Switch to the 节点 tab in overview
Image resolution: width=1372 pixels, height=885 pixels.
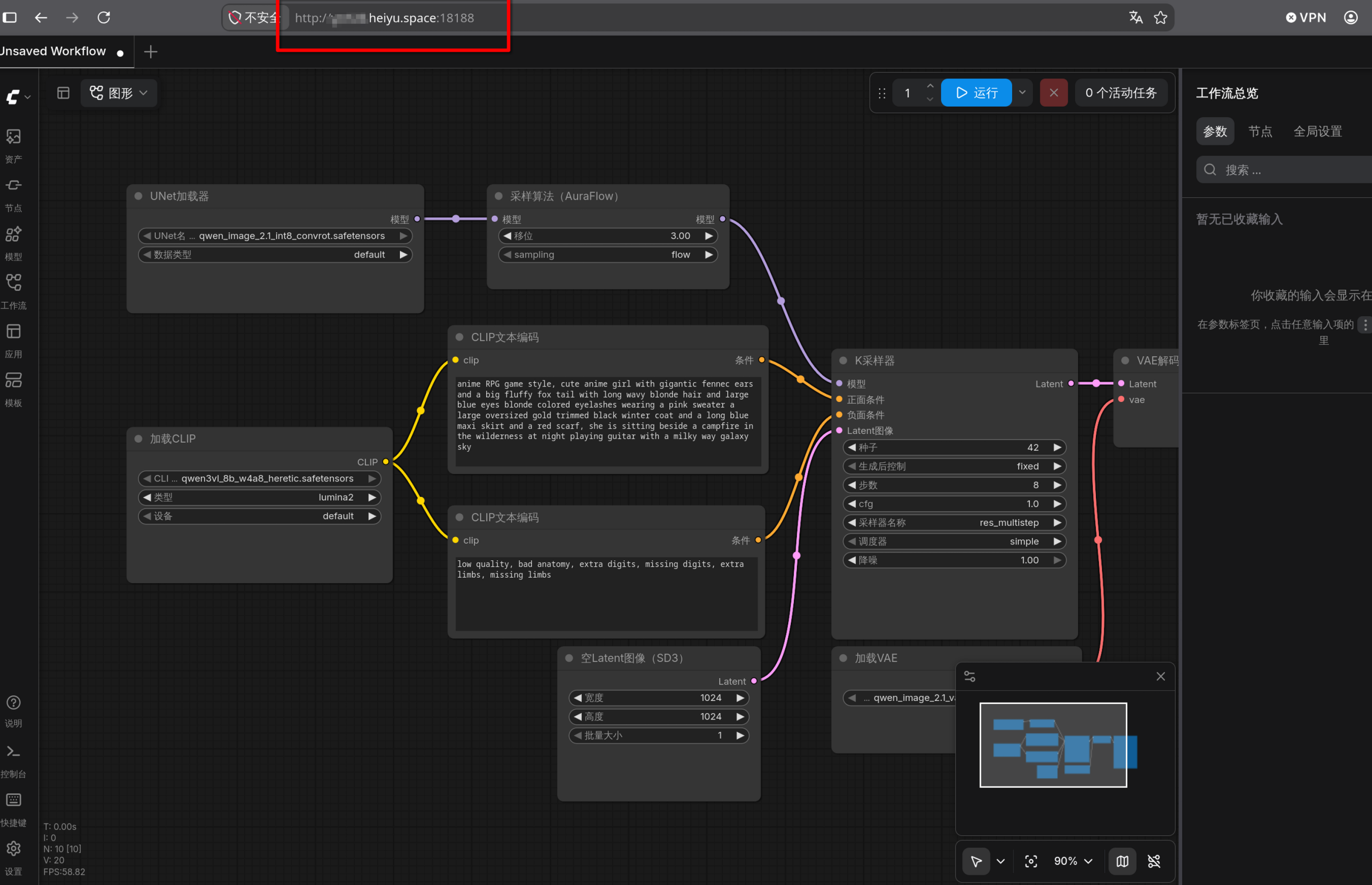(x=1260, y=131)
